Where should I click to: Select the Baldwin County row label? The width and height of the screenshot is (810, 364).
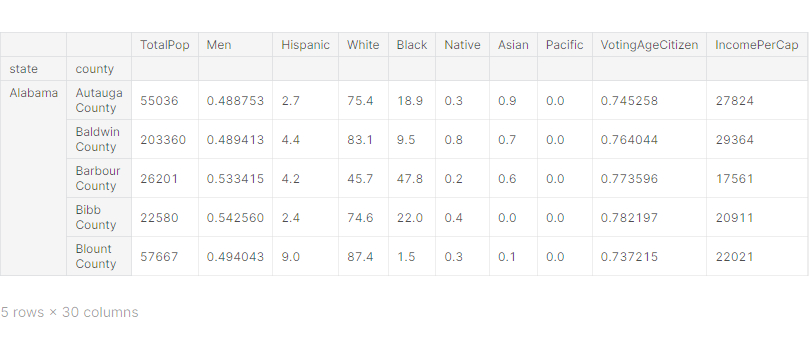click(99, 139)
